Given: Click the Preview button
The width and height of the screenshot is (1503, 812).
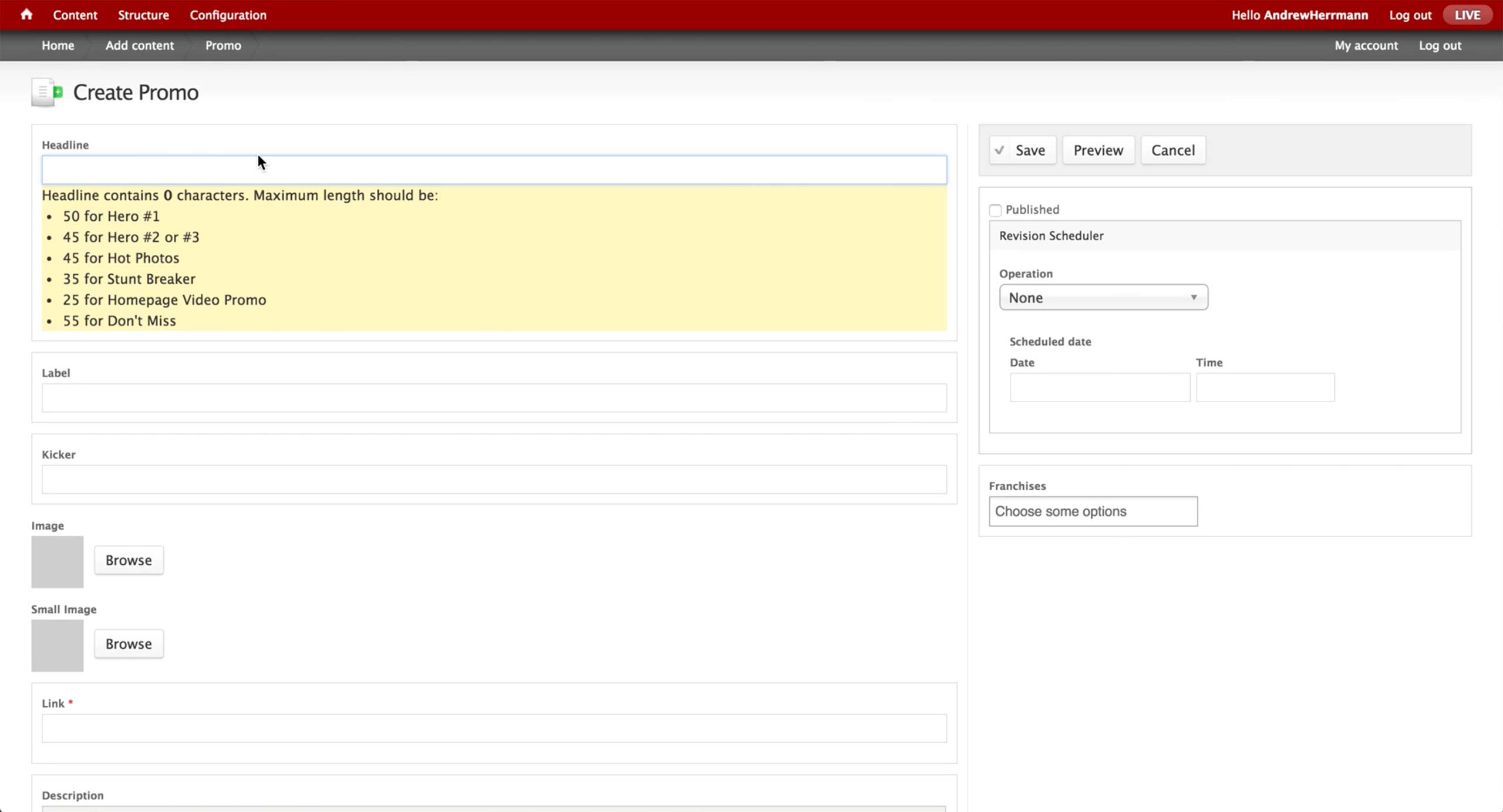Looking at the screenshot, I should pyautogui.click(x=1098, y=150).
